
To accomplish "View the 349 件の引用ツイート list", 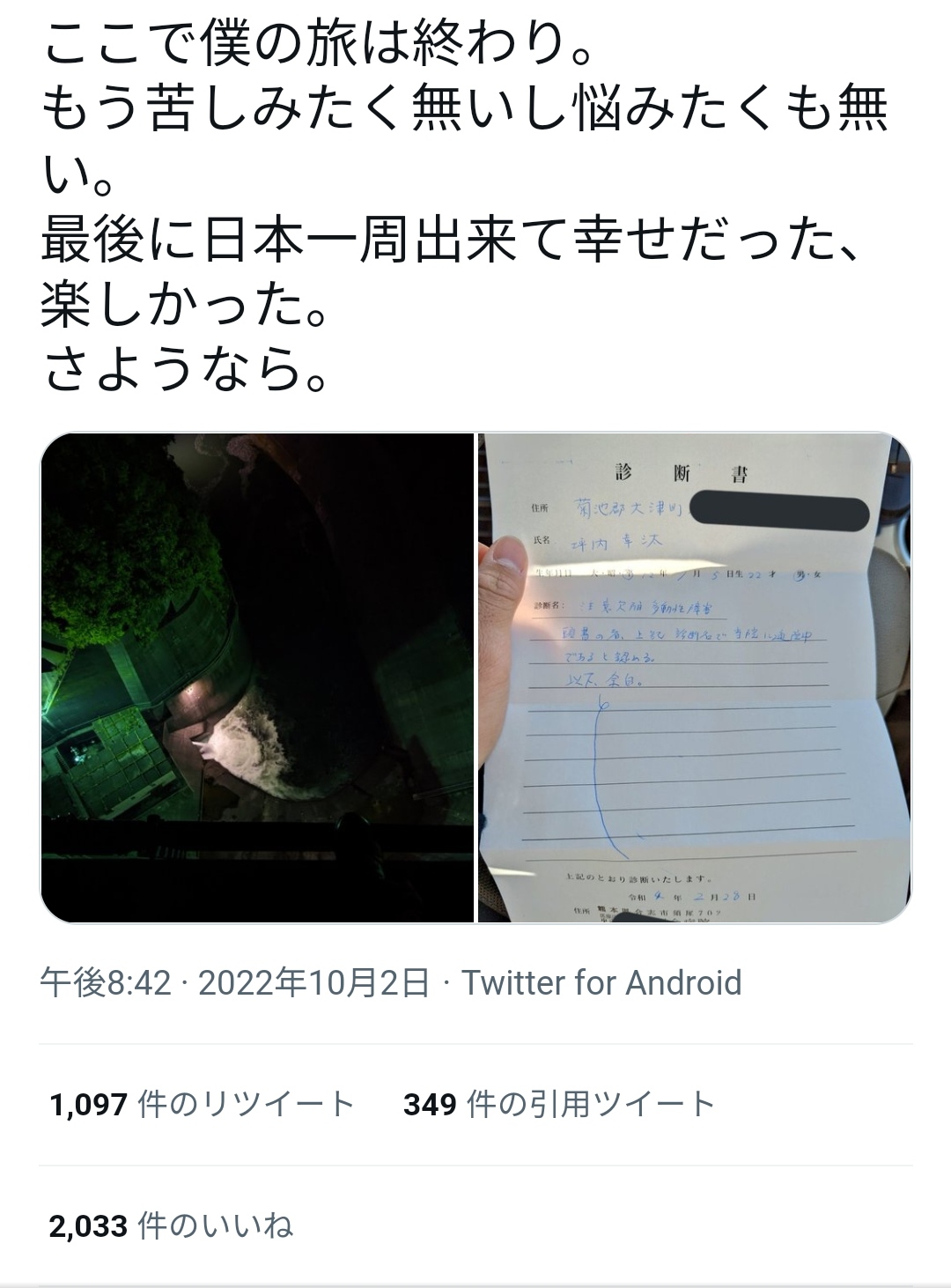I will 559,1104.
